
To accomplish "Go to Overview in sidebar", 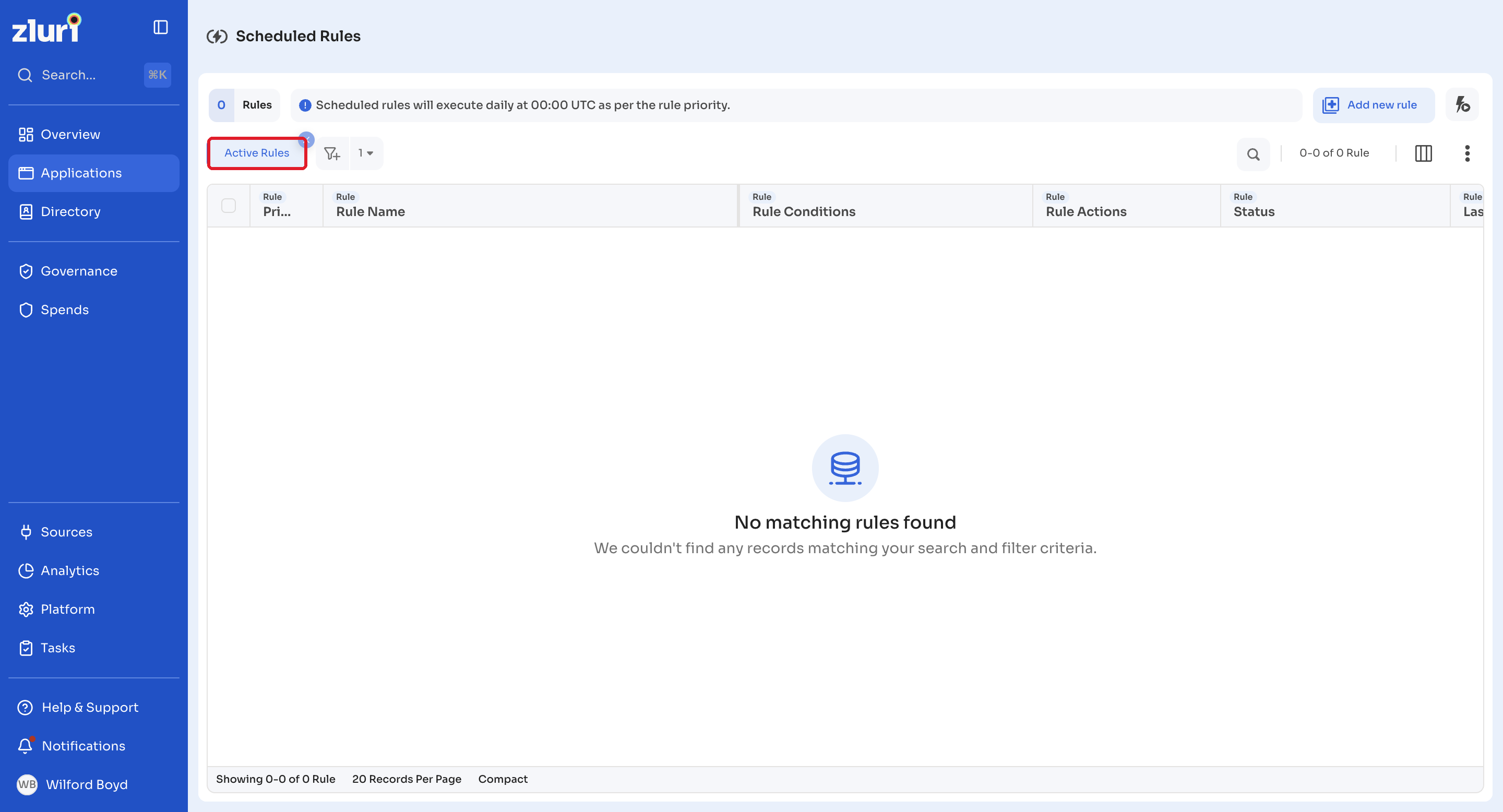I will 94,134.
